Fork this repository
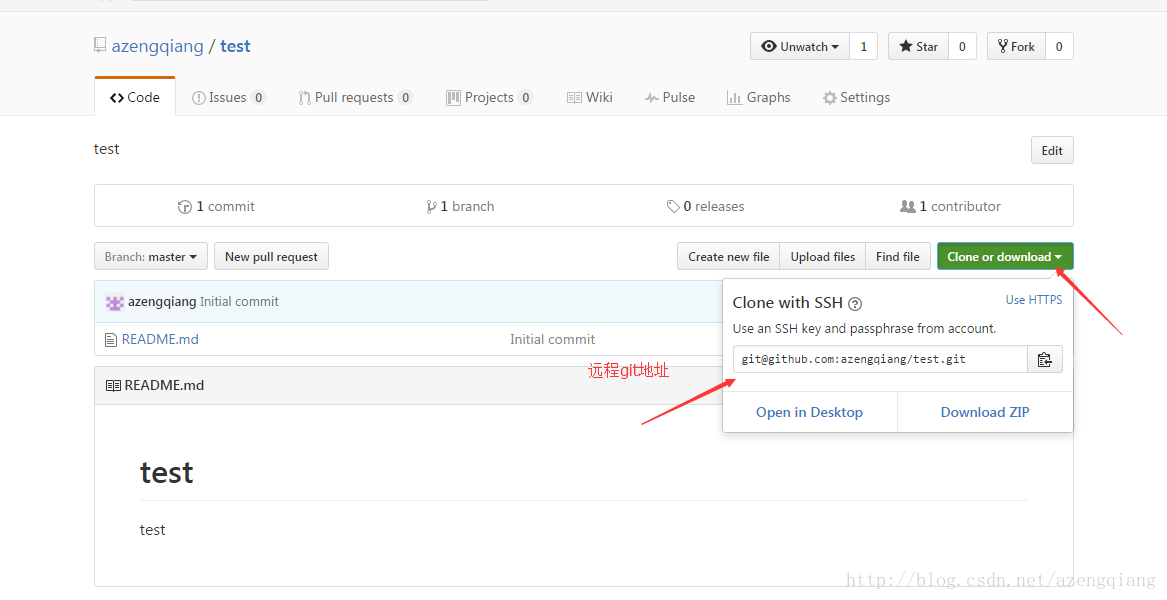The width and height of the screenshot is (1167, 600). [x=1016, y=46]
